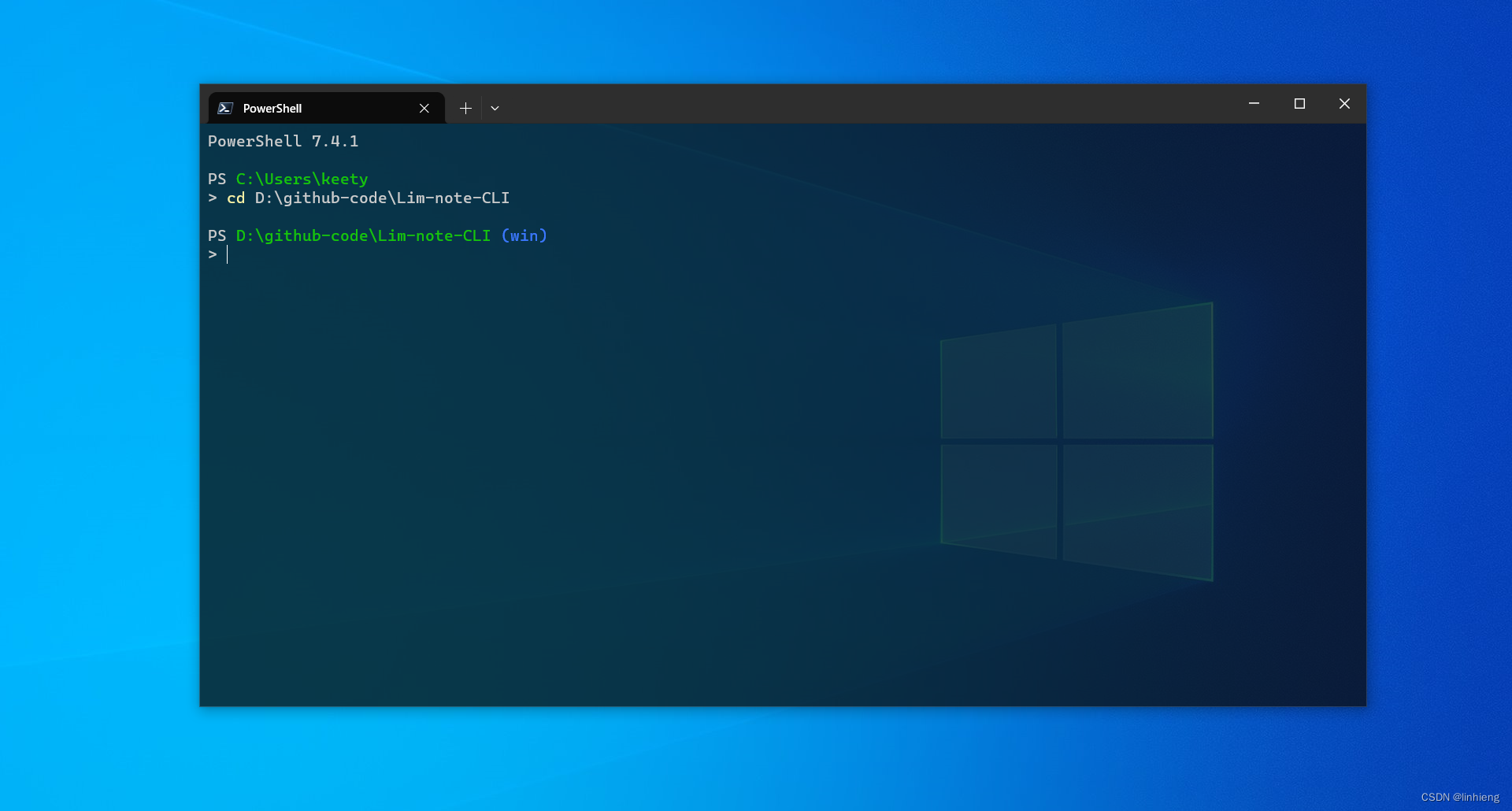Screen dimensions: 1512x811
Task: Click the path 'C:\Users\keety'
Action: pyautogui.click(x=302, y=180)
